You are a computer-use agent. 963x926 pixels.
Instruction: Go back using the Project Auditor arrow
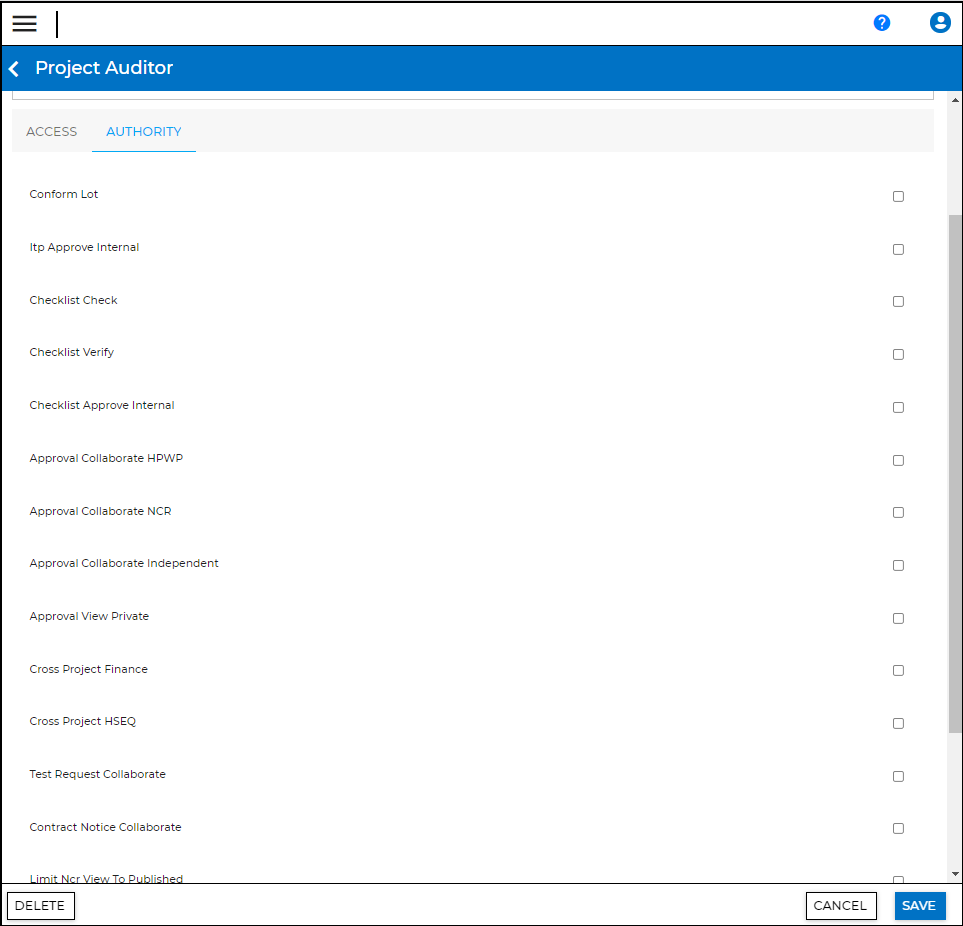point(14,69)
